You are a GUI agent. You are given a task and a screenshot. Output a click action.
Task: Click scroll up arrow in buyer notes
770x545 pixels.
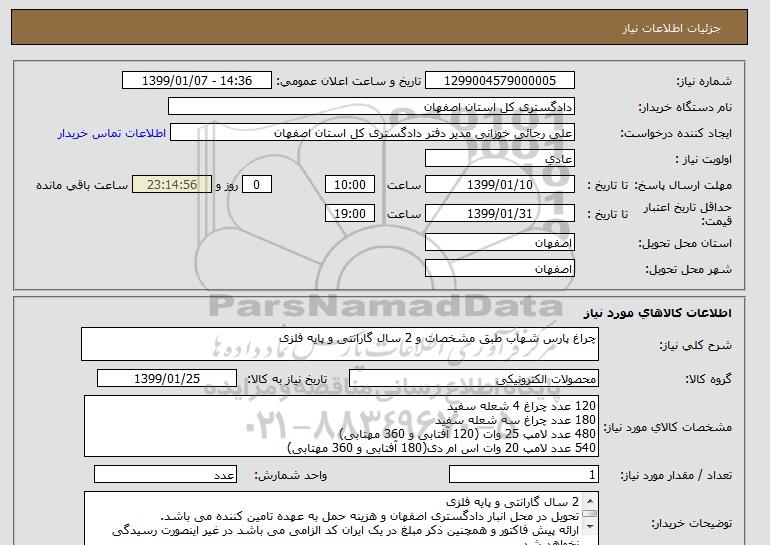click(590, 501)
